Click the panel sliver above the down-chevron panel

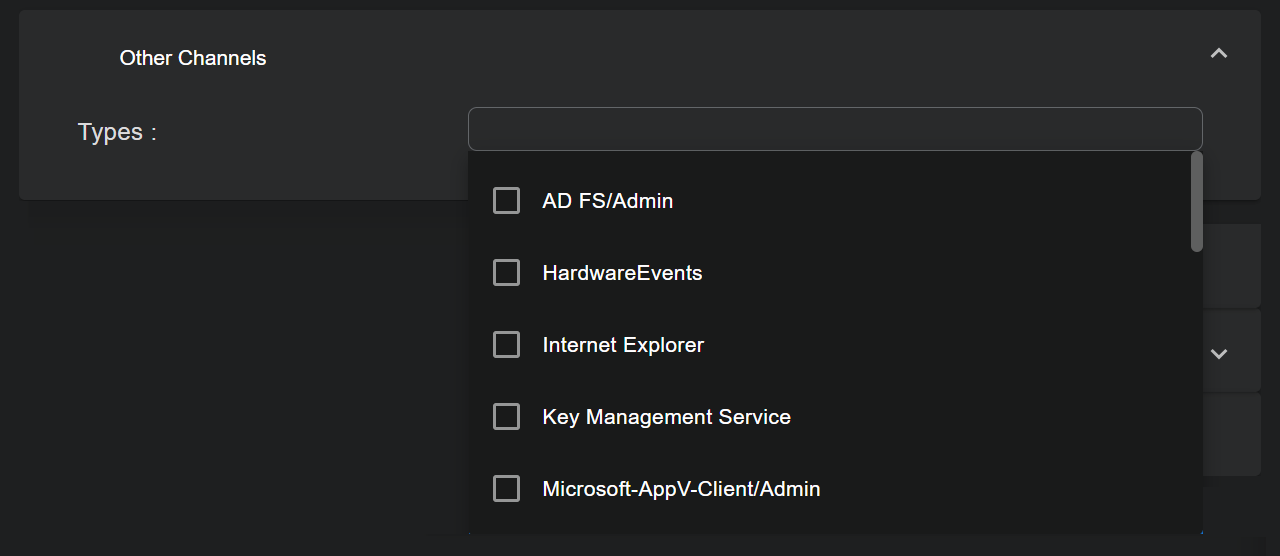point(1231,266)
